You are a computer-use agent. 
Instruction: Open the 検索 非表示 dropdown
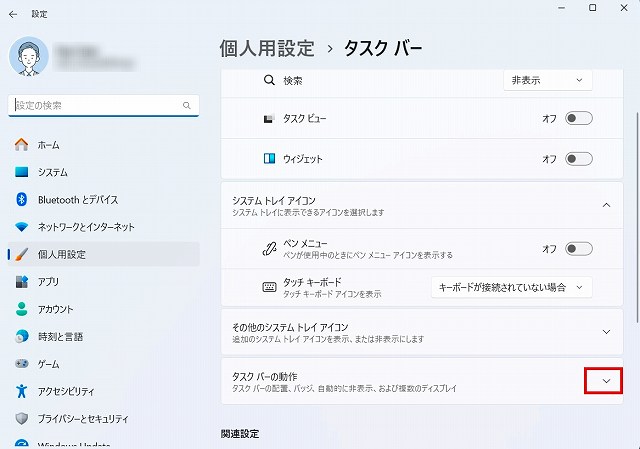[548, 79]
